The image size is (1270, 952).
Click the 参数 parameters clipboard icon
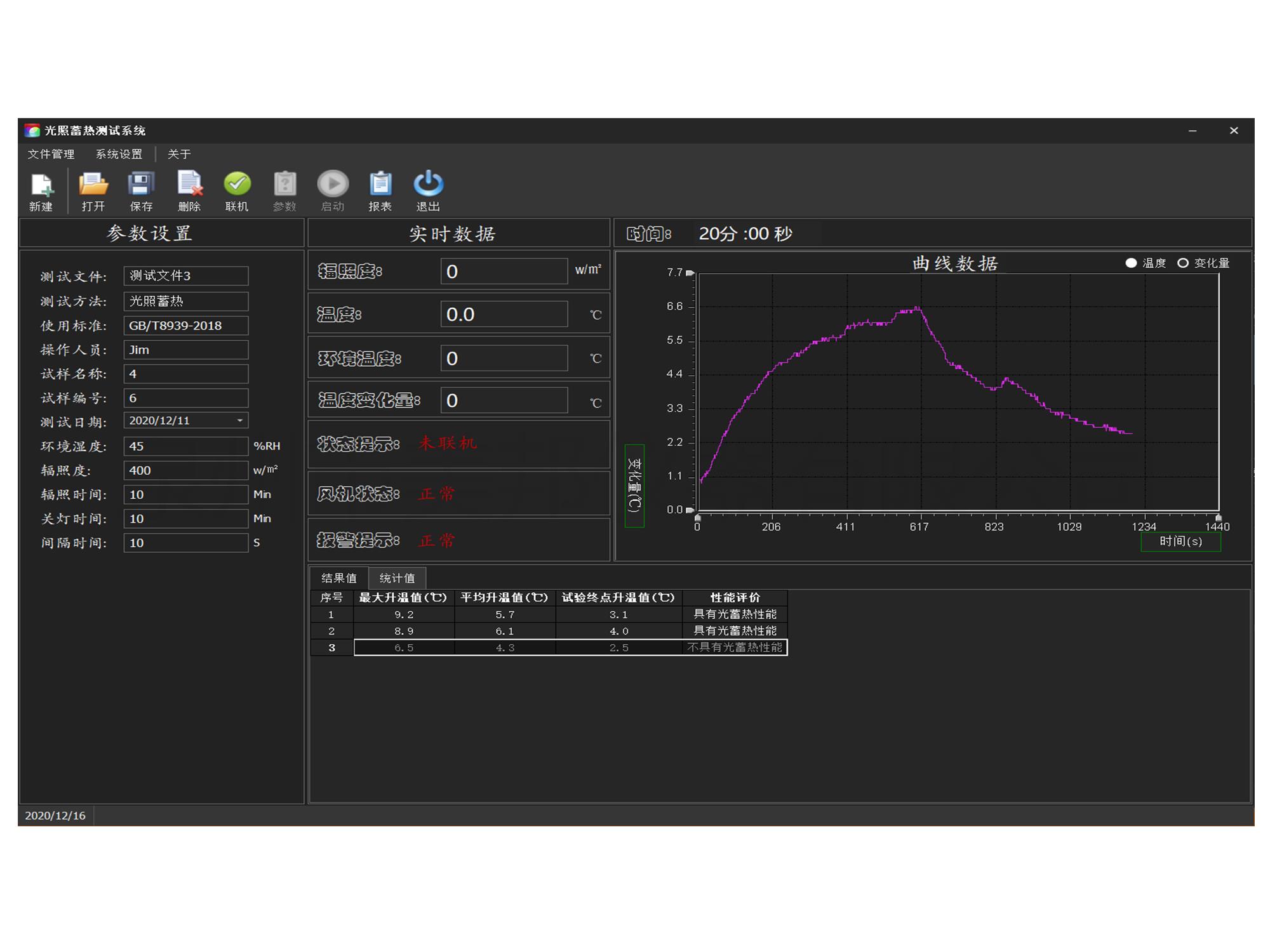(285, 185)
